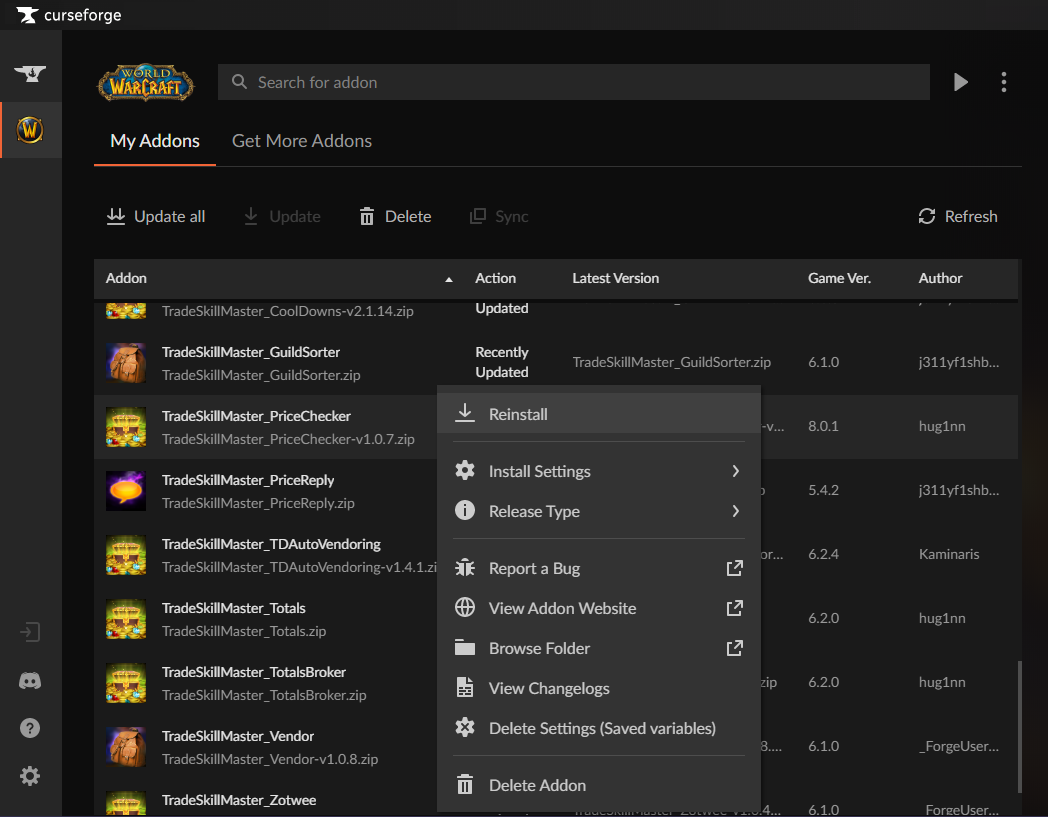1048x818 pixels.
Task: Open app settings gear in sidebar
Action: [30, 776]
